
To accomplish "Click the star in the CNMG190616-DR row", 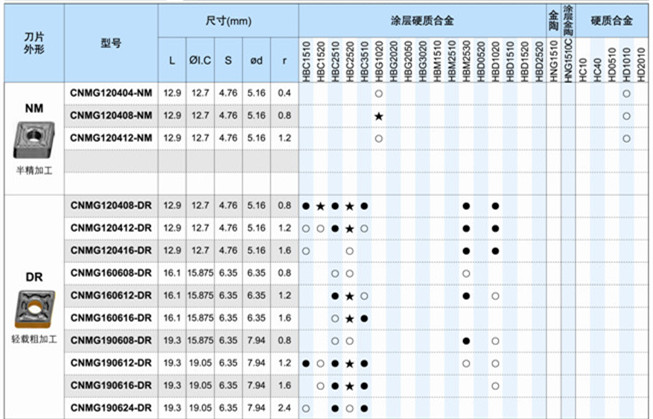I will pos(349,386).
